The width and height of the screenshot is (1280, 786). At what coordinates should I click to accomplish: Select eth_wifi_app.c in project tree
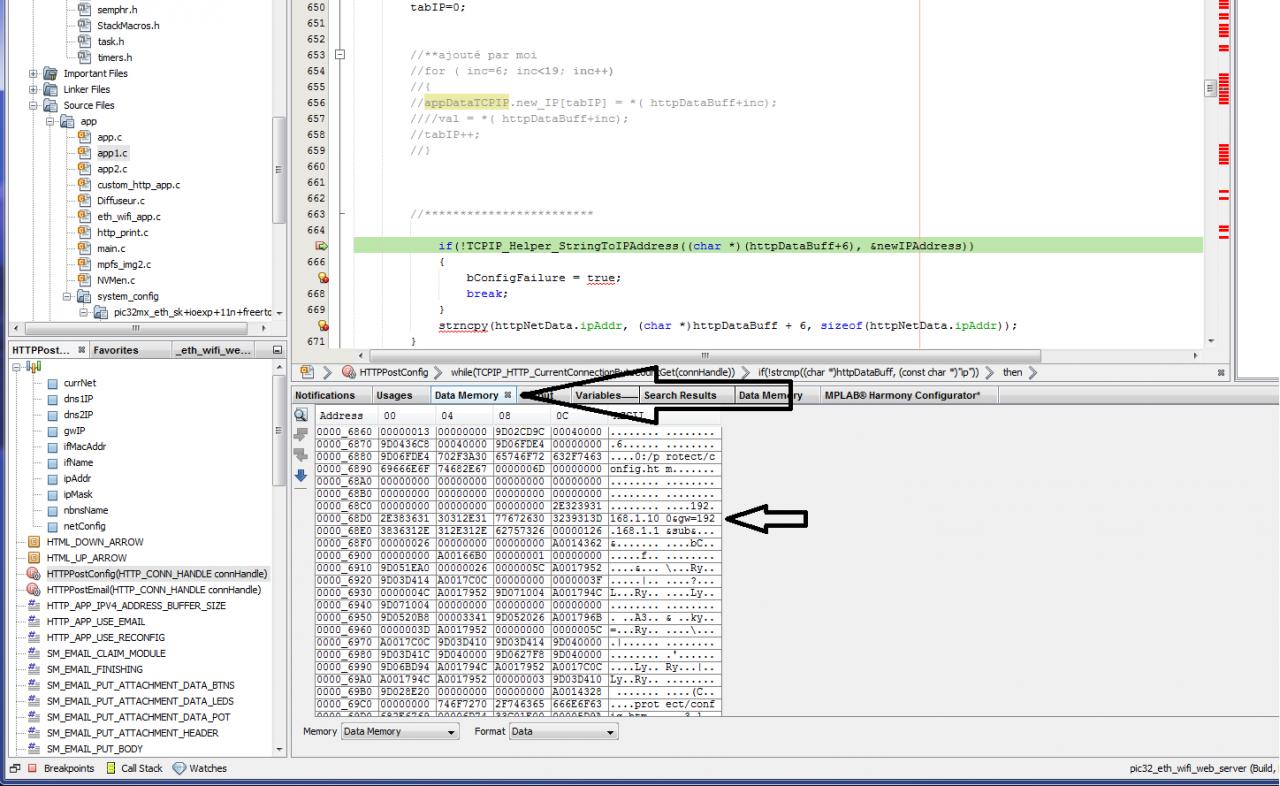(128, 217)
